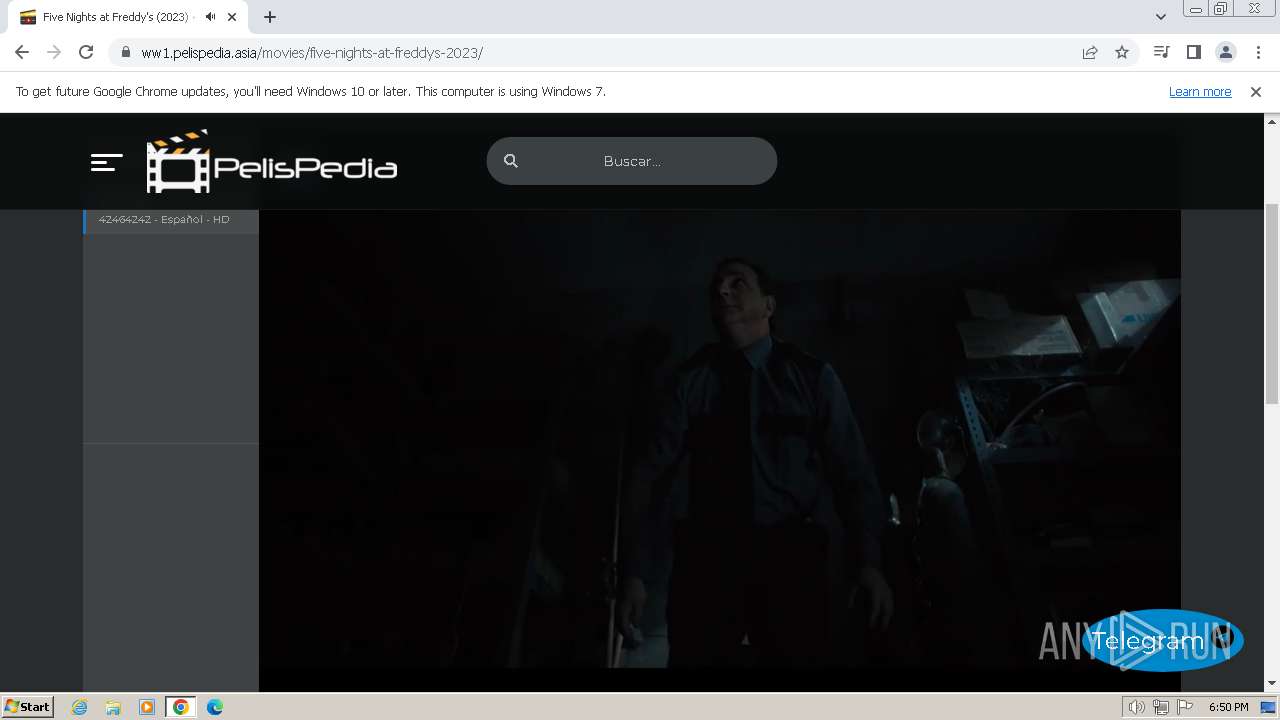
Task: Open File Explorer from taskbar
Action: click(x=113, y=707)
